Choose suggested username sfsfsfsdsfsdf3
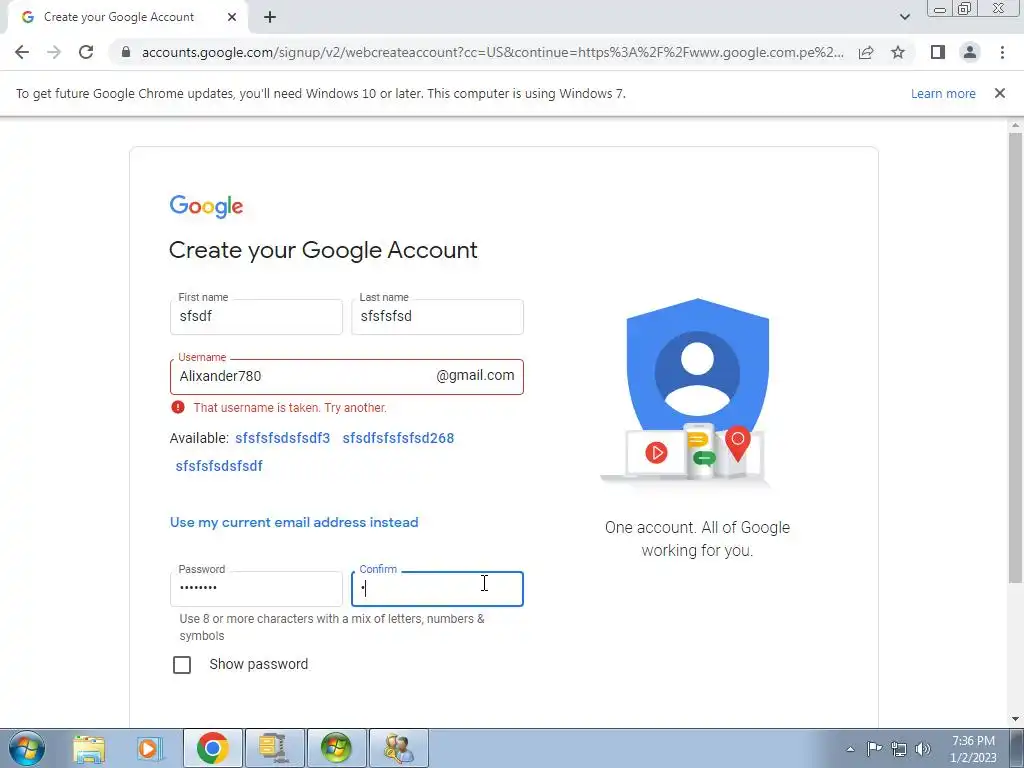 282,438
